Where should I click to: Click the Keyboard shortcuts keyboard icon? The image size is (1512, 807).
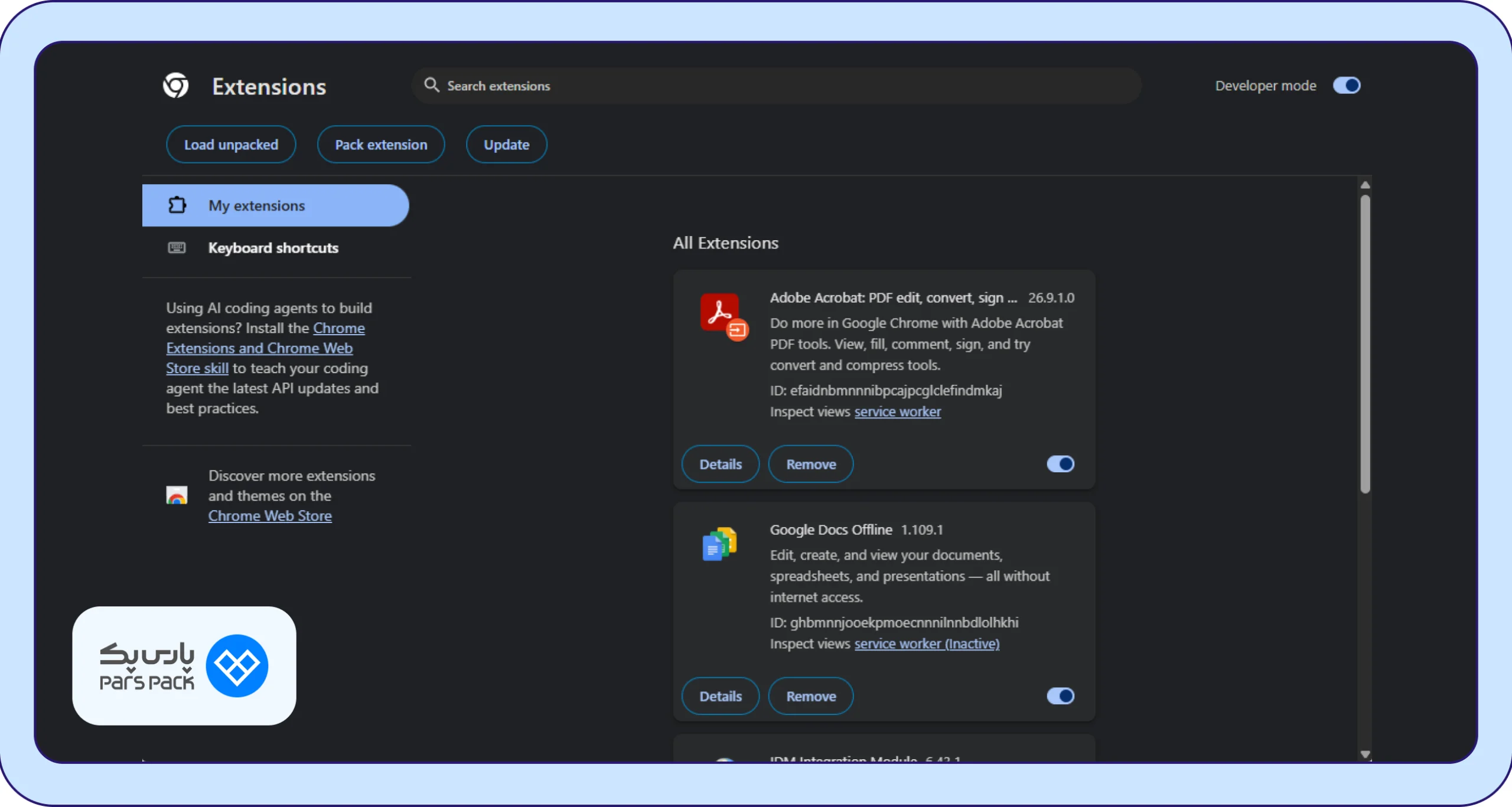tap(177, 248)
